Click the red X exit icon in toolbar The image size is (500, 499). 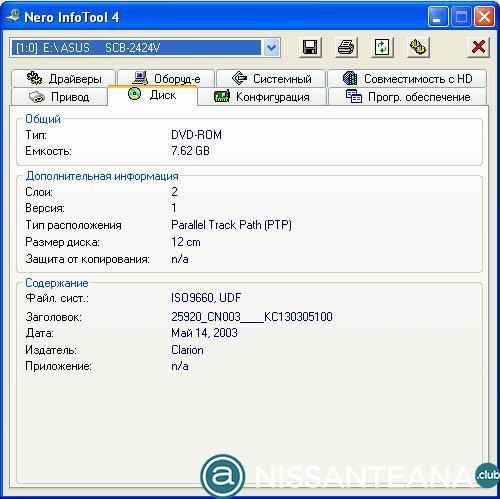[478, 47]
